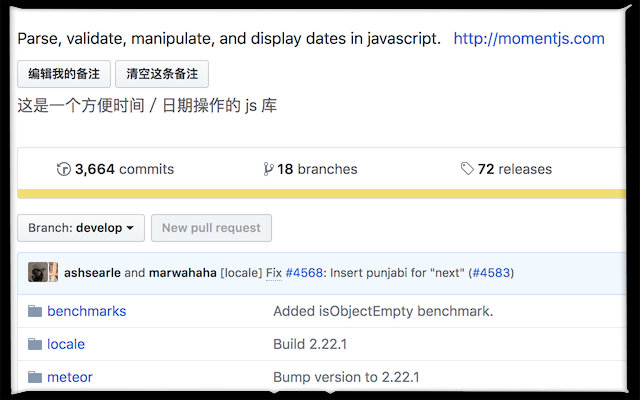Click the commits history clock icon
This screenshot has height=400, width=640.
click(x=64, y=169)
